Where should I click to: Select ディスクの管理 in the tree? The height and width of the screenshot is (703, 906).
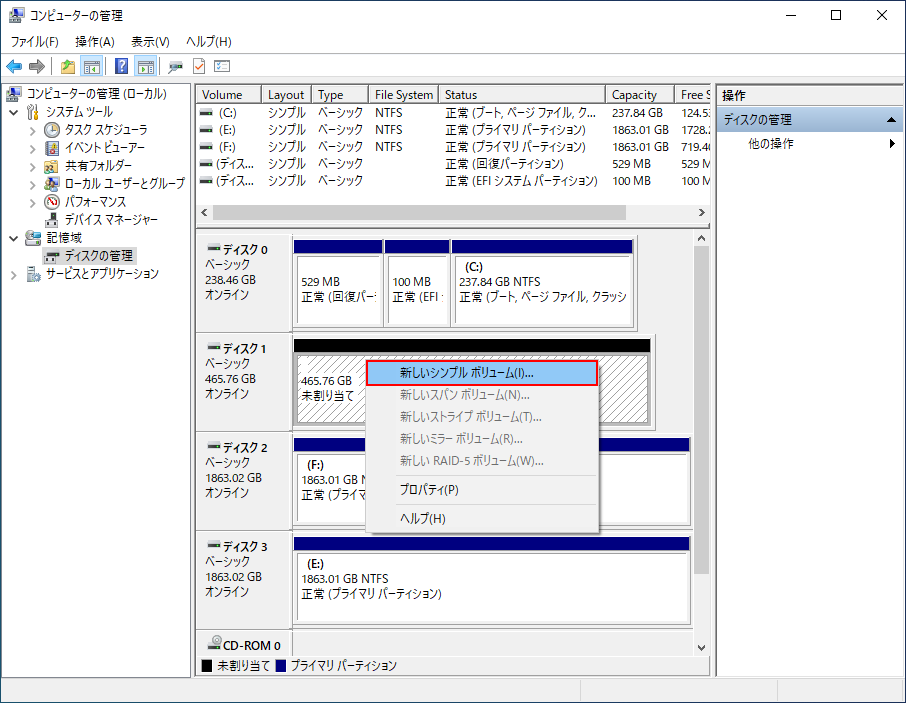click(x=98, y=255)
